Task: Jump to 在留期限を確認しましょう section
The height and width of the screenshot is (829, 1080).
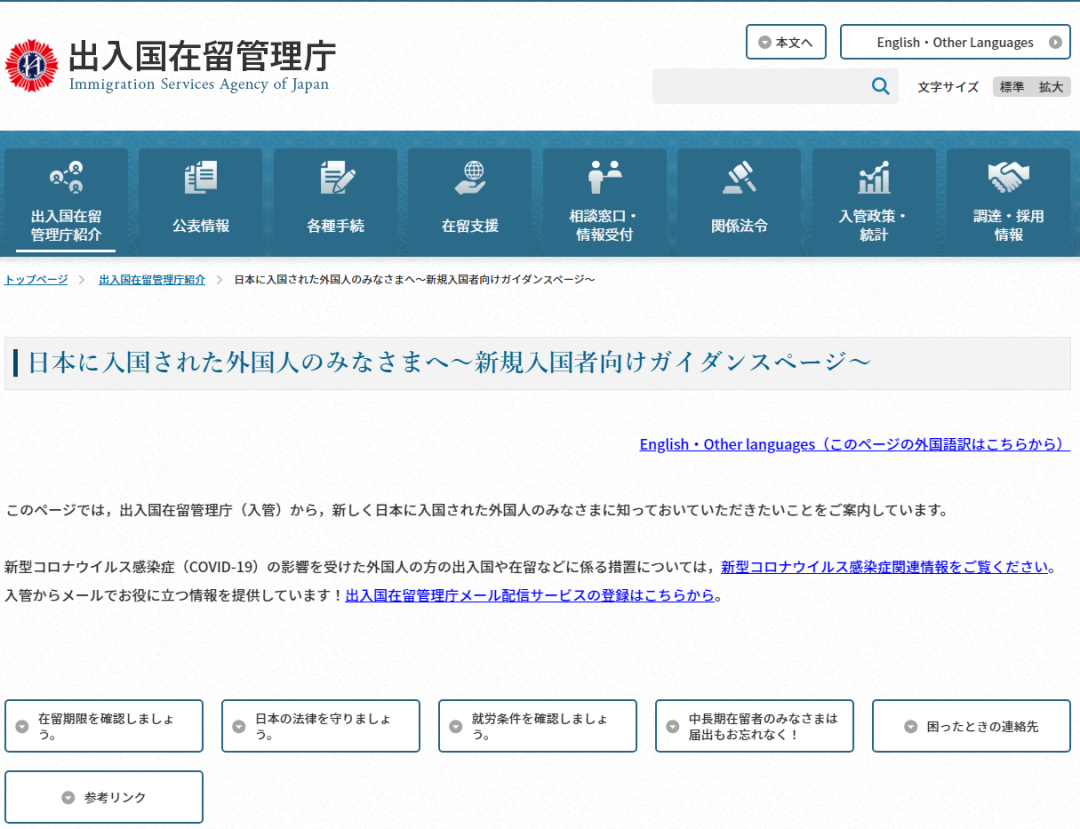Action: 104,726
